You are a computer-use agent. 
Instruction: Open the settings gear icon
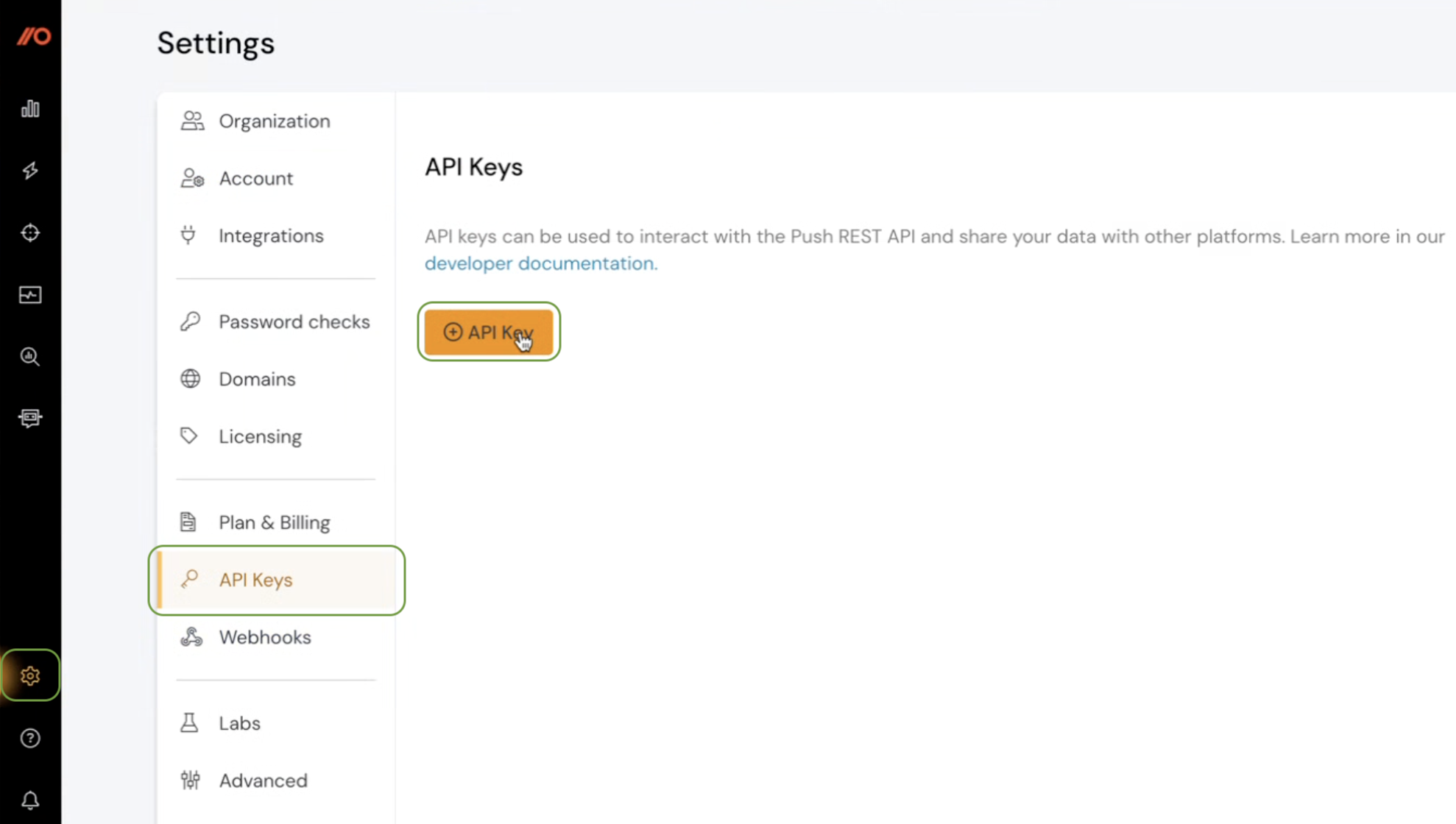(x=30, y=675)
